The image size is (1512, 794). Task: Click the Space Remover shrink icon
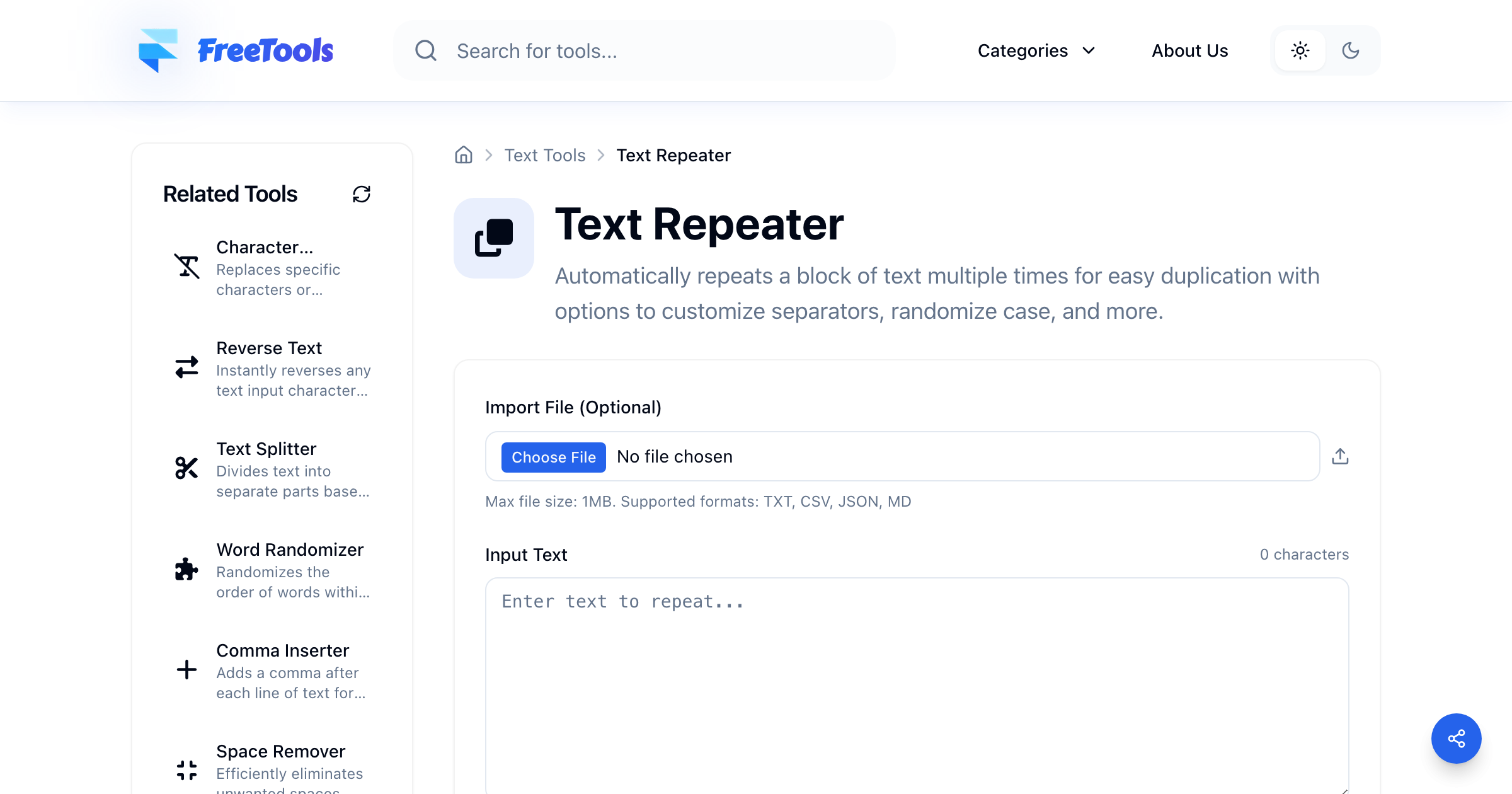tap(186, 770)
